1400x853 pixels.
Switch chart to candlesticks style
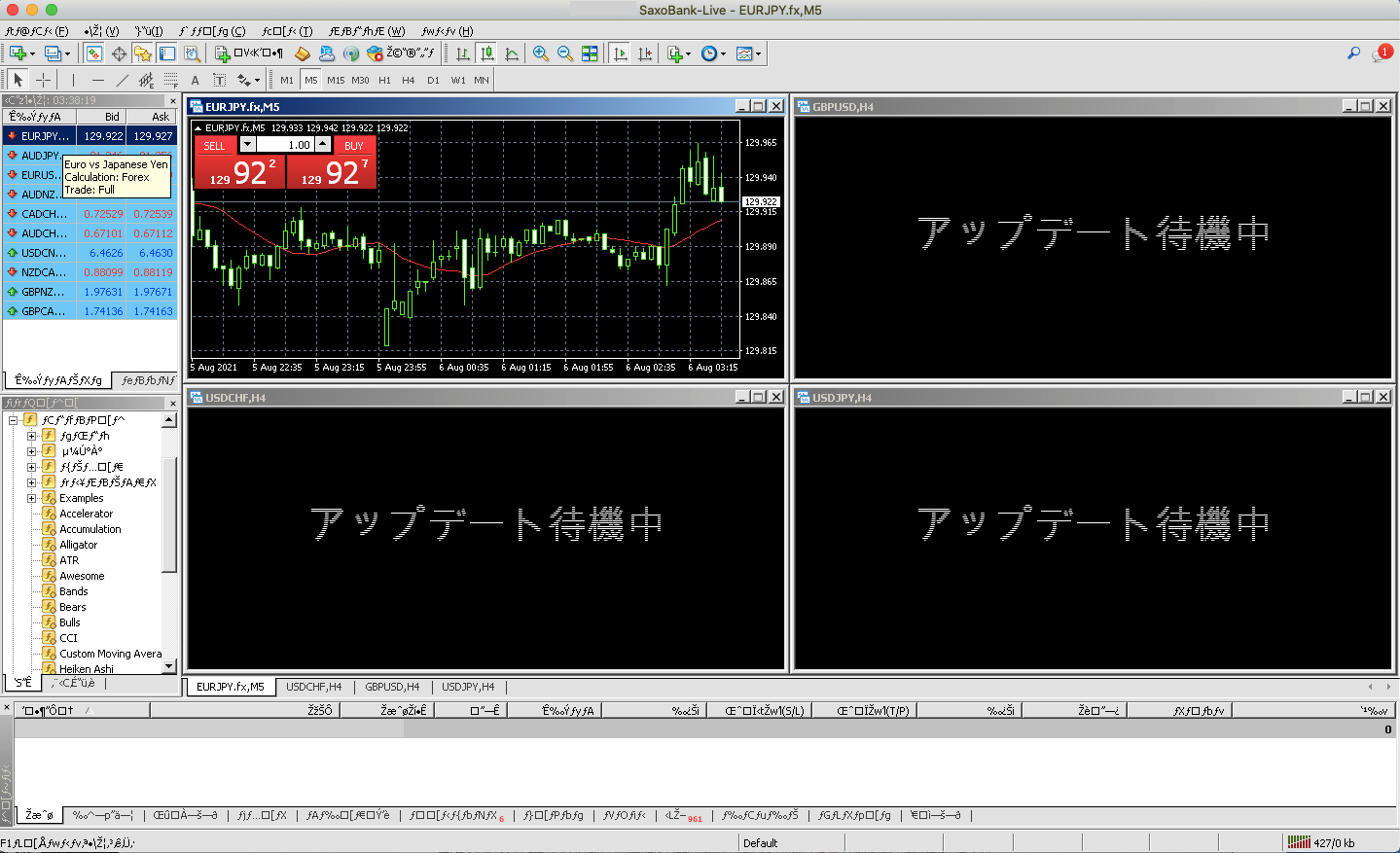[x=487, y=53]
